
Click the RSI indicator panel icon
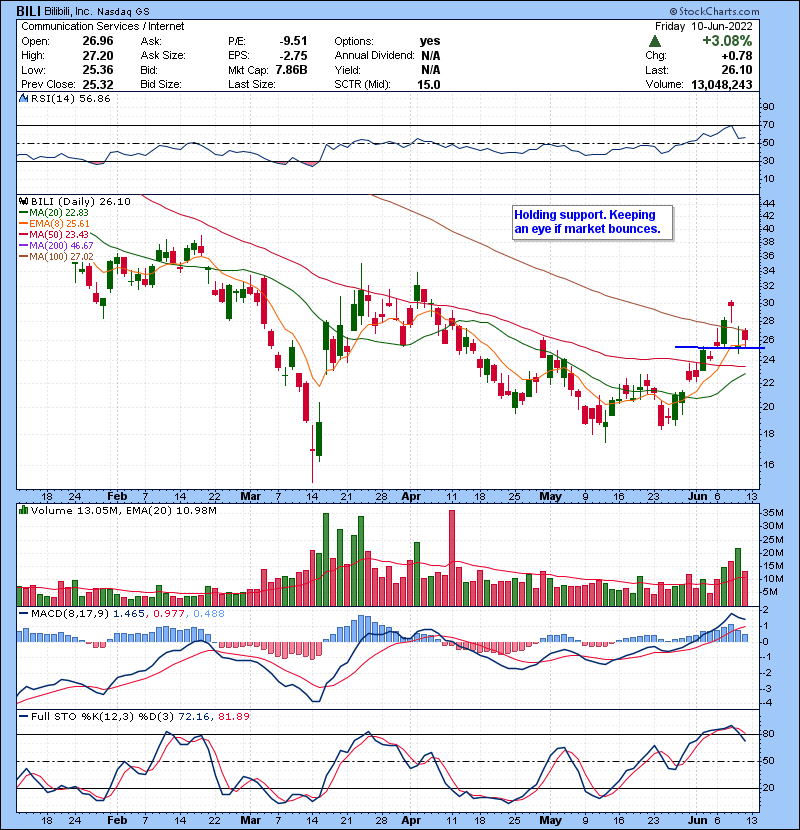click(23, 98)
